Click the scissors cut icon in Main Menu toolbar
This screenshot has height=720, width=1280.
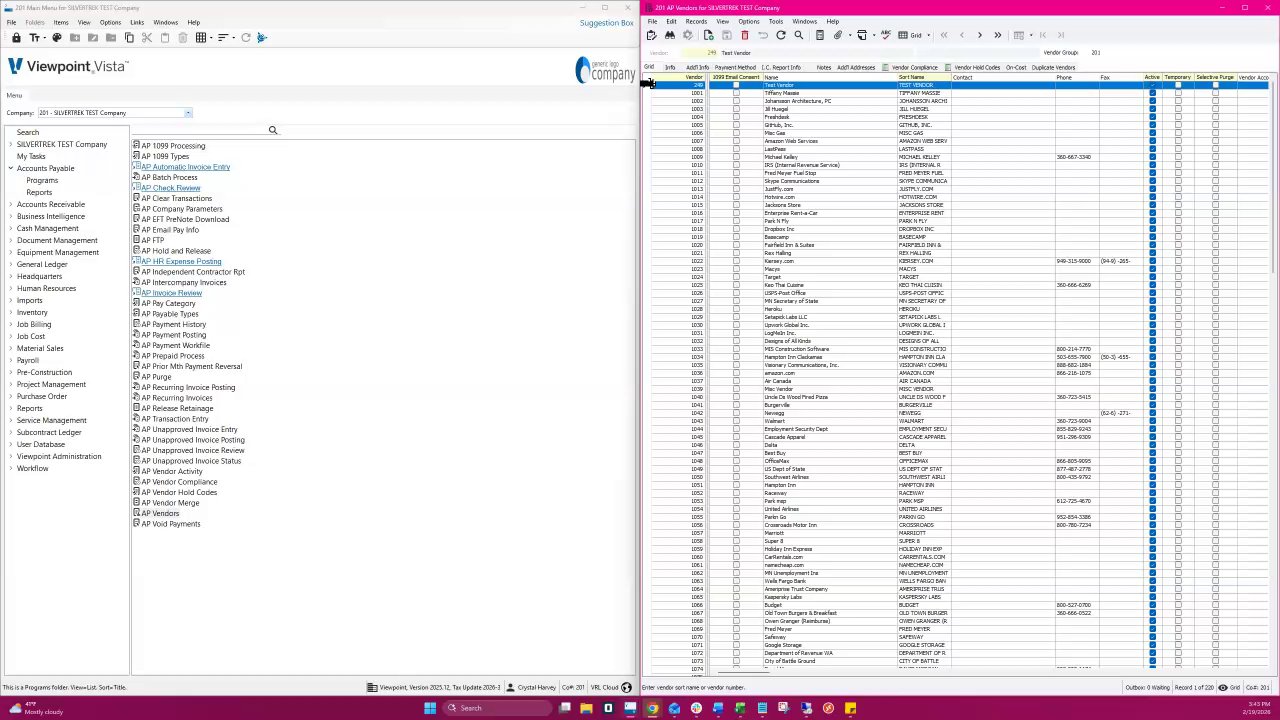(147, 38)
